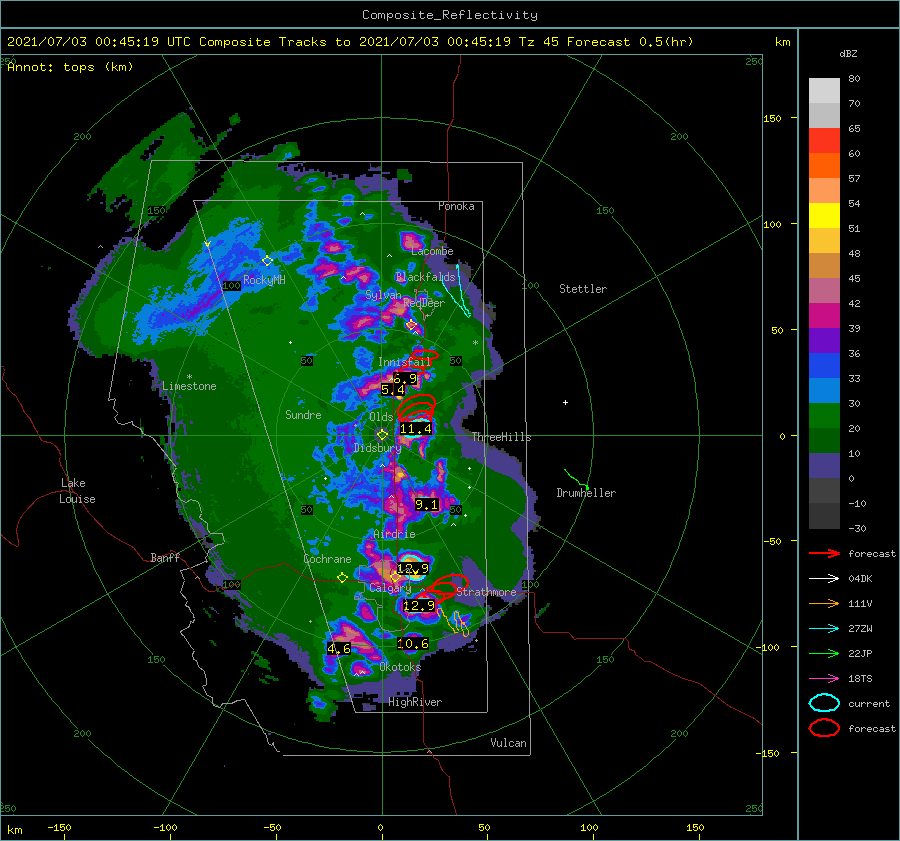Screen dimensions: 900x841
Task: Click the 10.6 tops annotation
Action: [413, 644]
